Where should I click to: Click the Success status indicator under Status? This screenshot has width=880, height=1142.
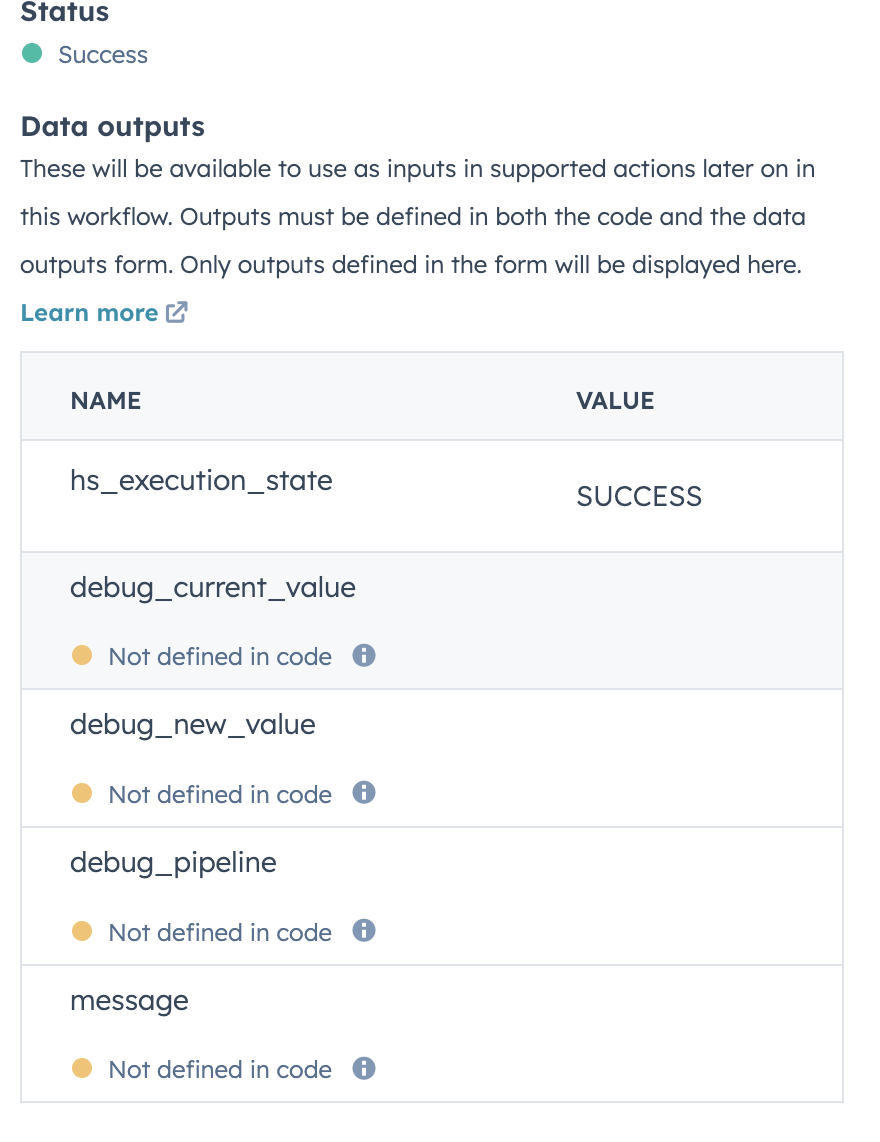pyautogui.click(x=31, y=55)
